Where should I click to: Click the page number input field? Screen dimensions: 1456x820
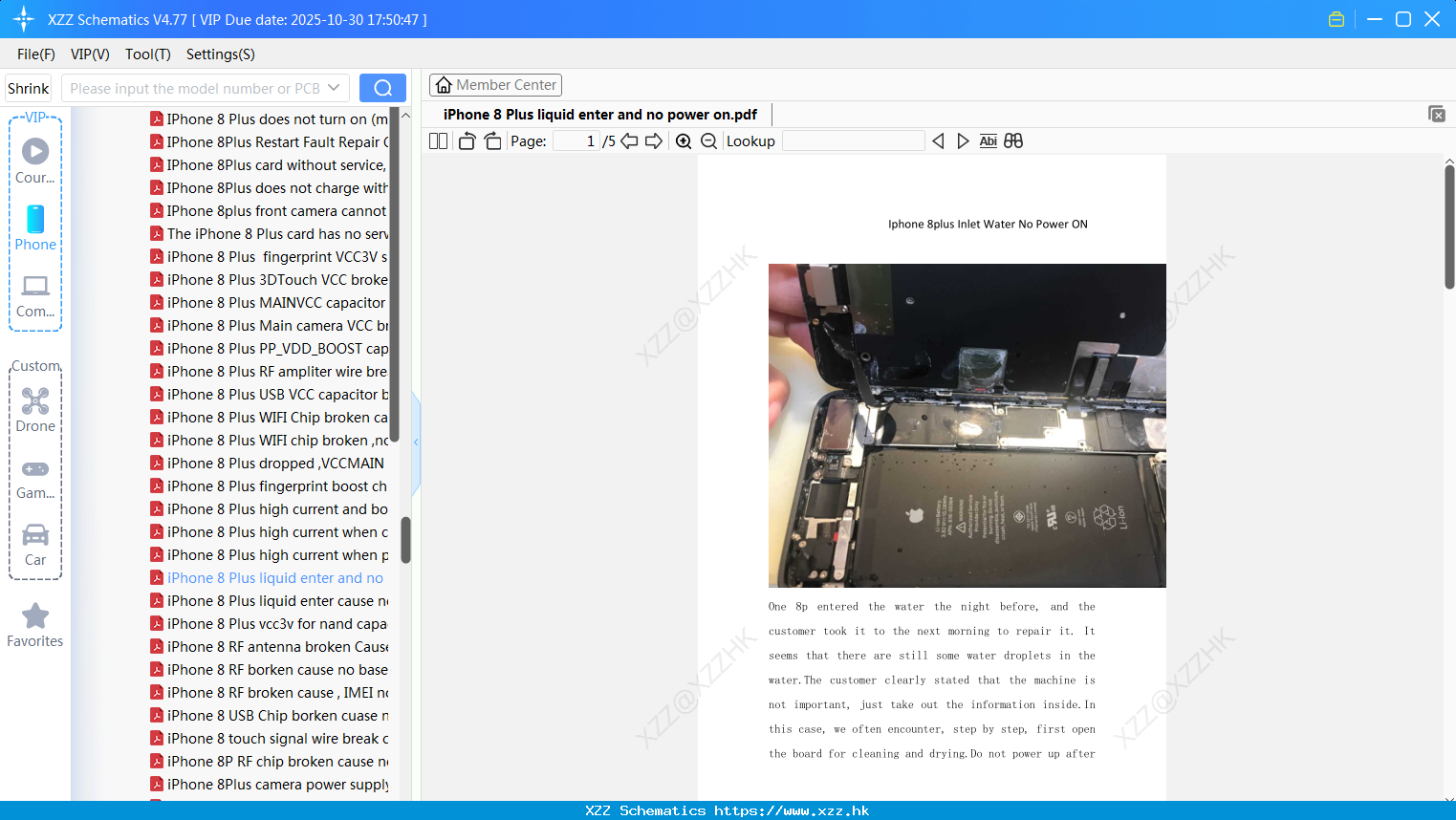coord(576,141)
